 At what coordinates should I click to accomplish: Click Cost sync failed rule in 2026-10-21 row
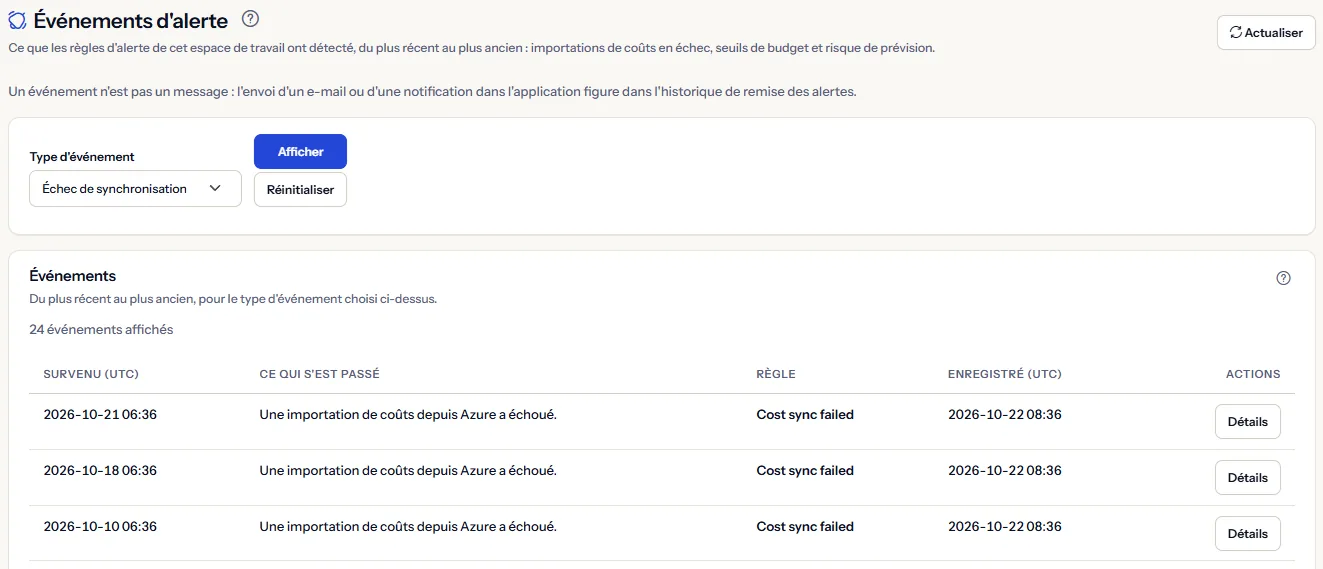[805, 415]
